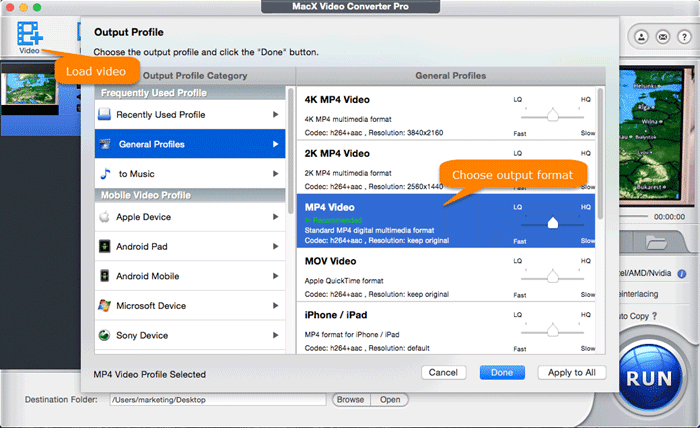Expand to Music arrow

point(275,174)
